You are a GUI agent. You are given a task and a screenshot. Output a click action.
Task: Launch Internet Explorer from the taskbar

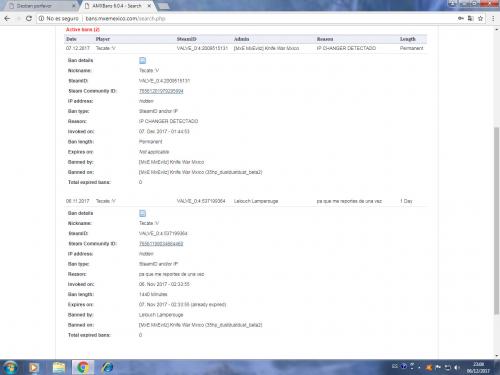pos(107,367)
